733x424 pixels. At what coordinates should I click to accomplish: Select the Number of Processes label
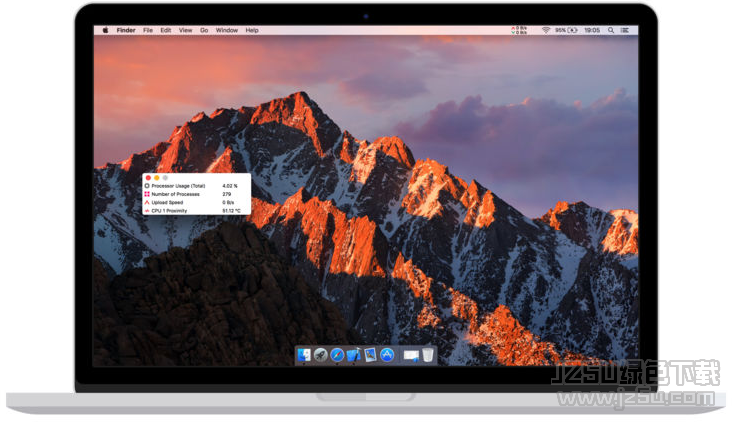[x=175, y=194]
